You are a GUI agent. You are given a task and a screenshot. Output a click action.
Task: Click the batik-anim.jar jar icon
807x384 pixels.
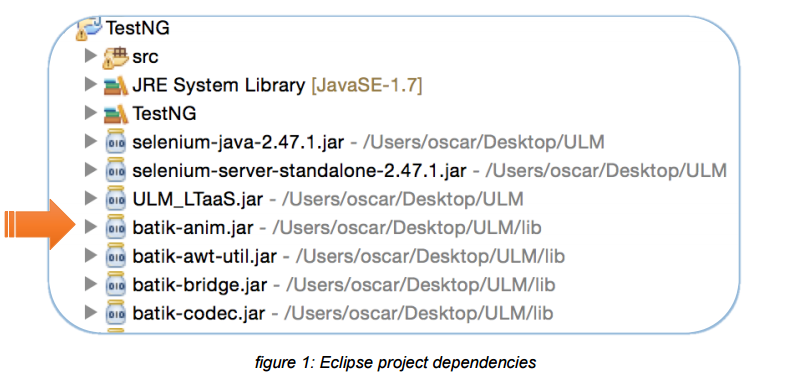[115, 226]
